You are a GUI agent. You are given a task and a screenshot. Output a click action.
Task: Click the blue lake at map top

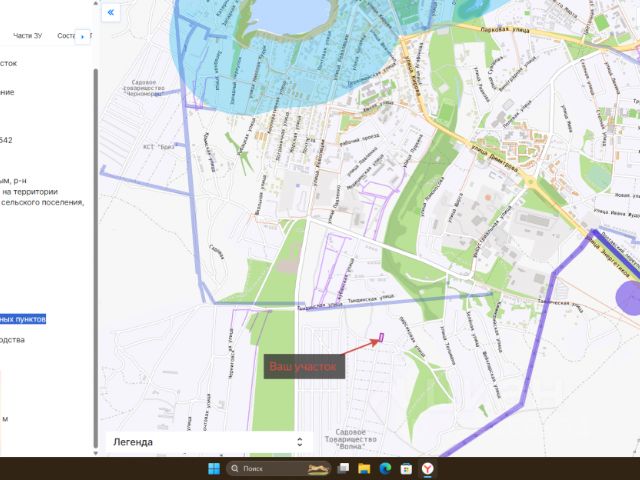290,16
